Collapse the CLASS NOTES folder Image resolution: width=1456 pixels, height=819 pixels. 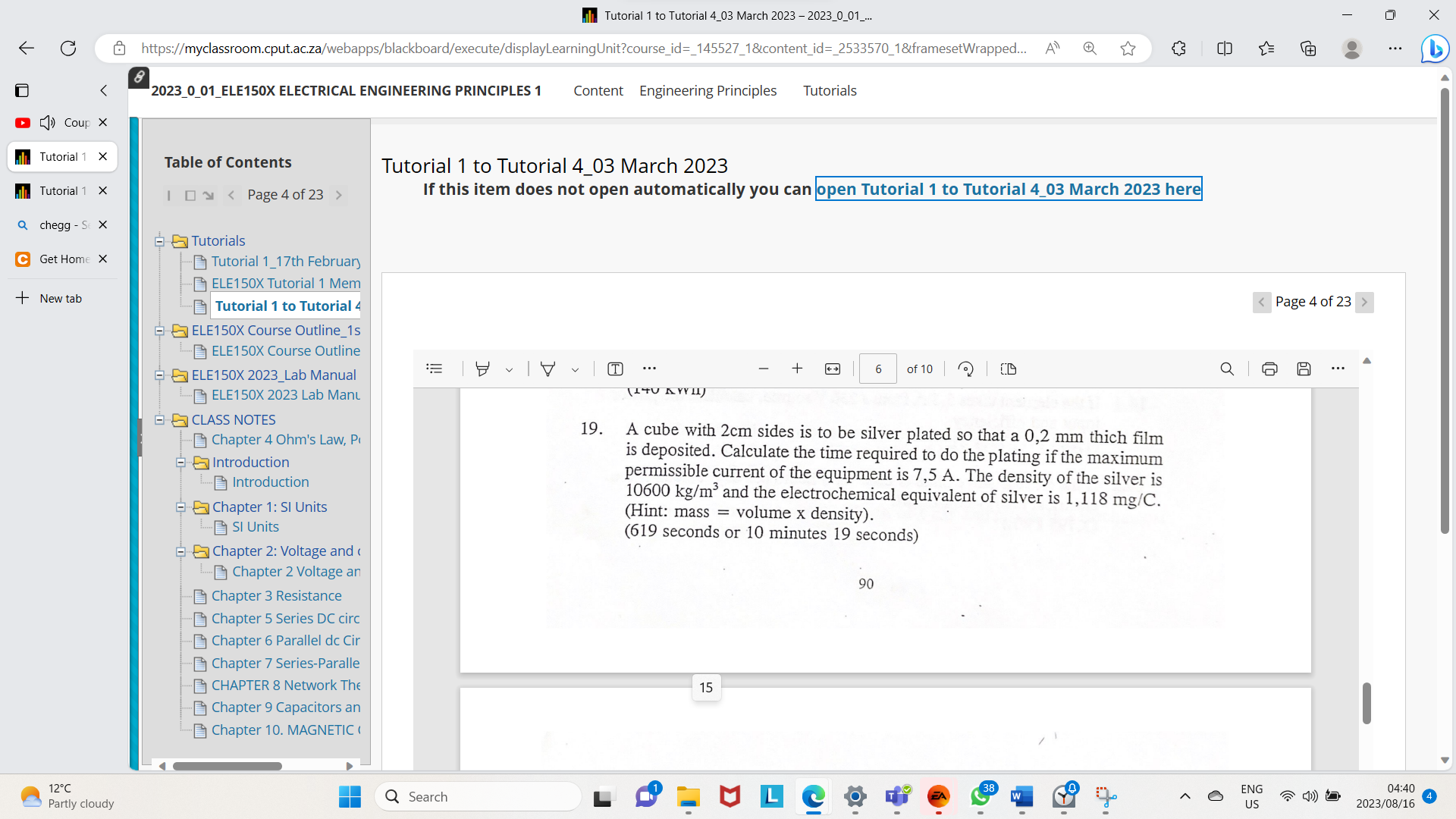pos(160,420)
